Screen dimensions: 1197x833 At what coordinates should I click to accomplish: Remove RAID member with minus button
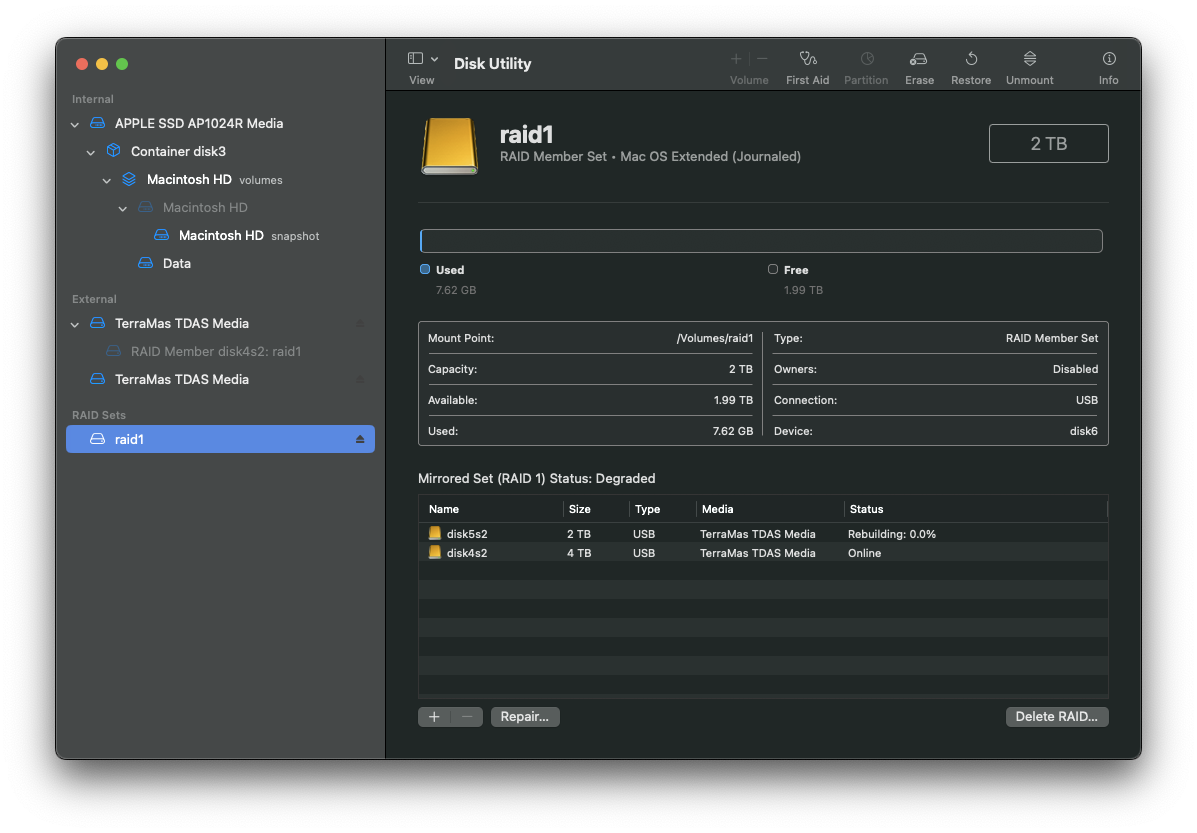467,716
